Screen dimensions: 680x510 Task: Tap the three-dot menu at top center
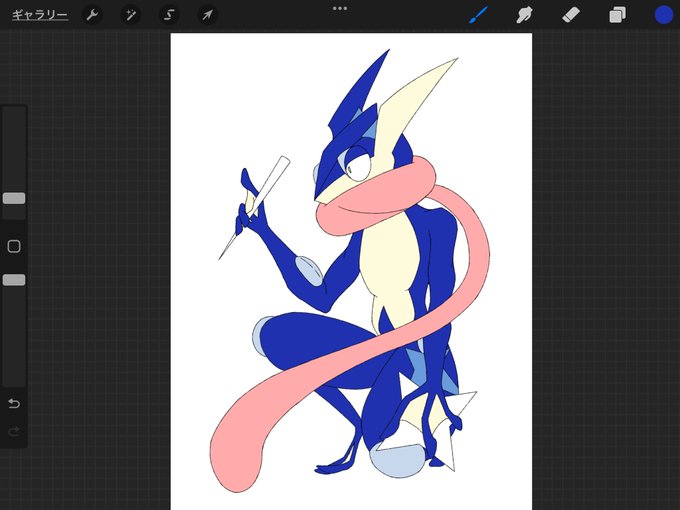pyautogui.click(x=340, y=8)
